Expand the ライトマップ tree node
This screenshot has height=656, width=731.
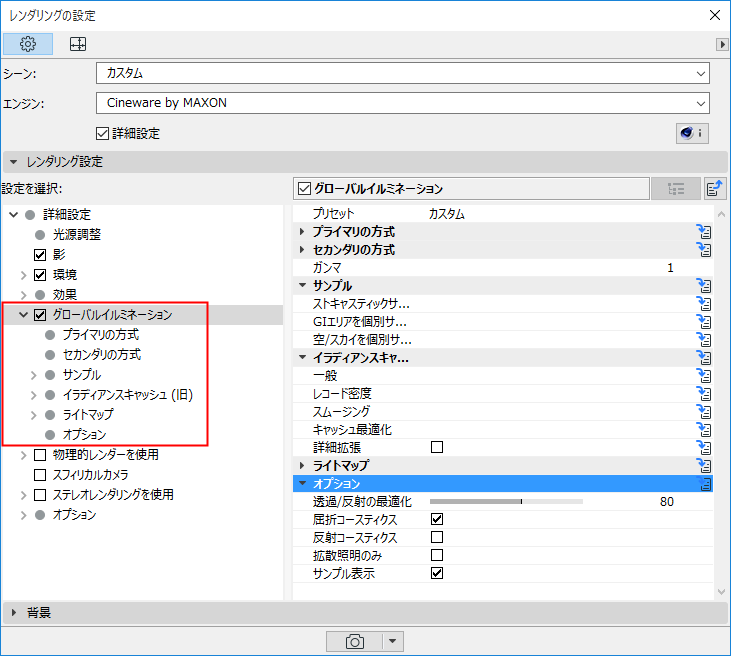point(34,415)
